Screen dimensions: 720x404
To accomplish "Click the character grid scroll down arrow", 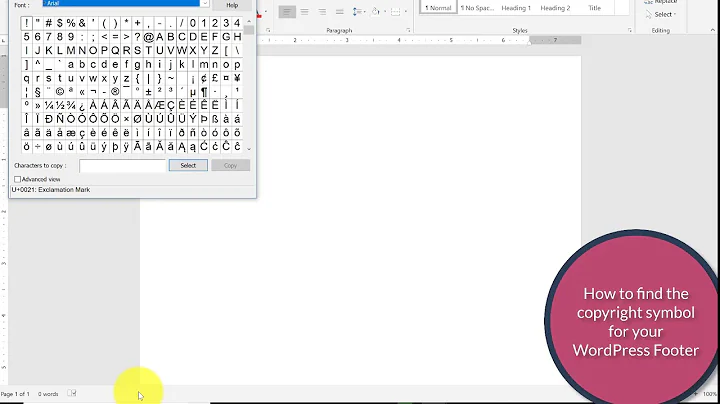I will tap(249, 149).
